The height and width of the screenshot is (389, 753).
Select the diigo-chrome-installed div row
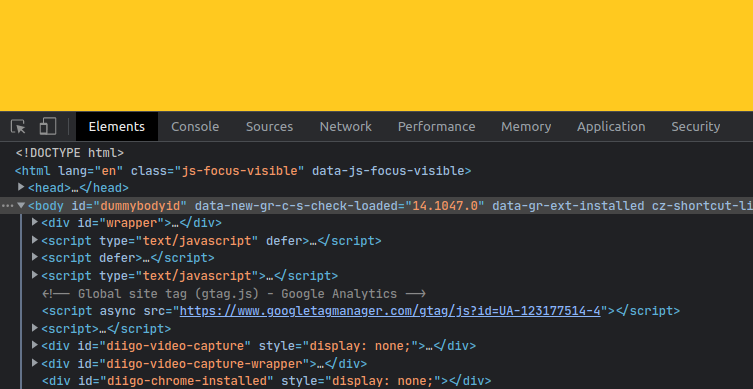click(x=267, y=381)
